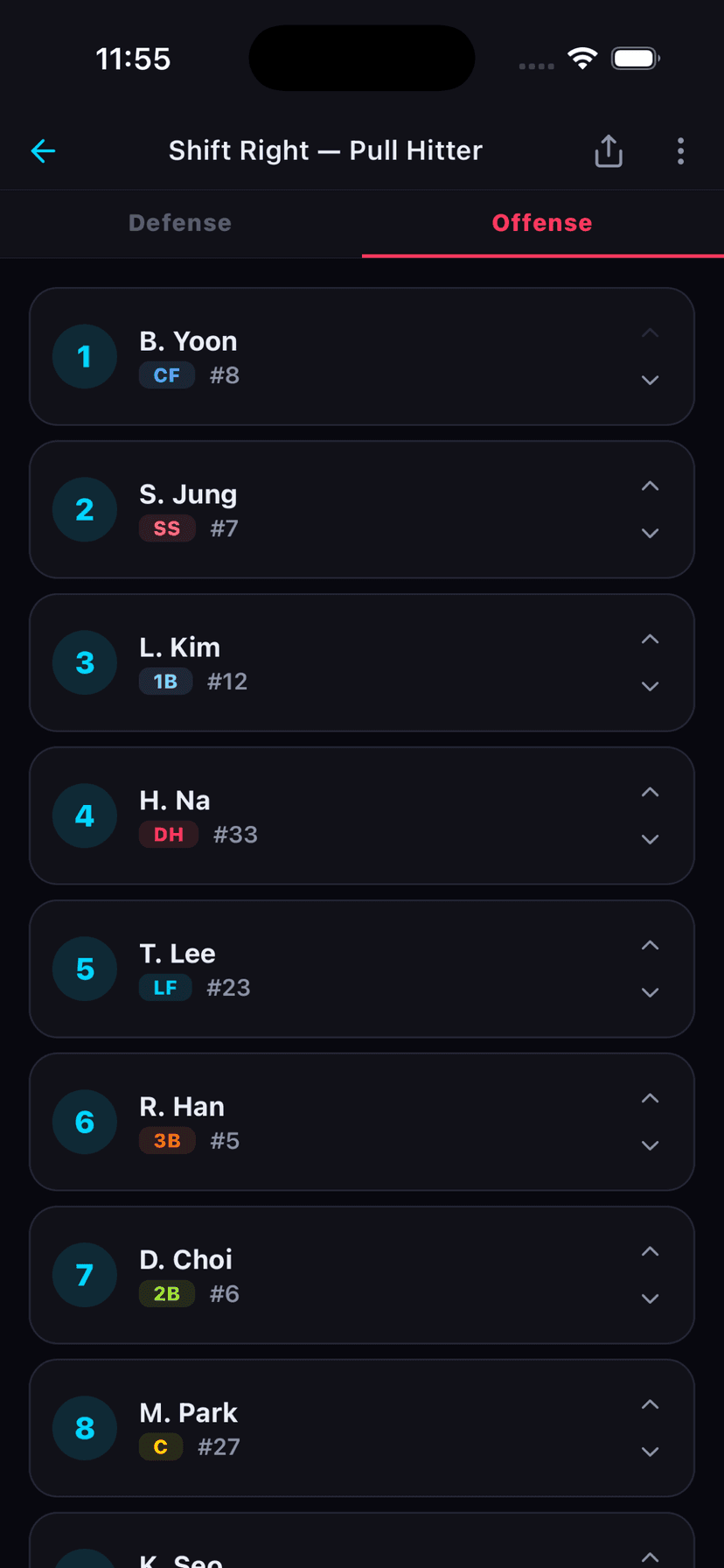Open the share lineup icon

(609, 151)
